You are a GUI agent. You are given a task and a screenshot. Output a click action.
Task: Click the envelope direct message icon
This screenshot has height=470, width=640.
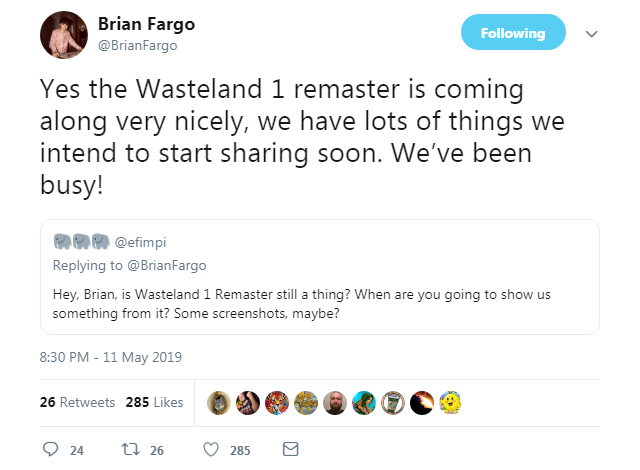(x=291, y=449)
